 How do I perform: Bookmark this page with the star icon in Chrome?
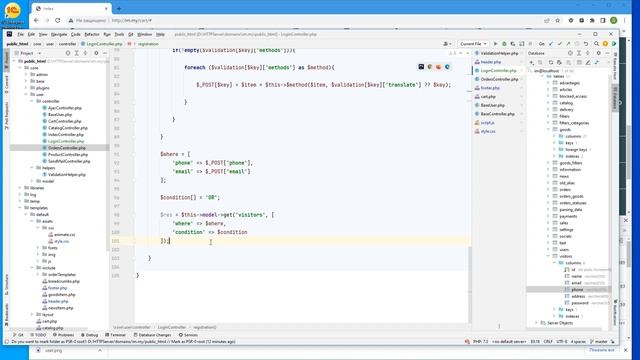[x=558, y=20]
